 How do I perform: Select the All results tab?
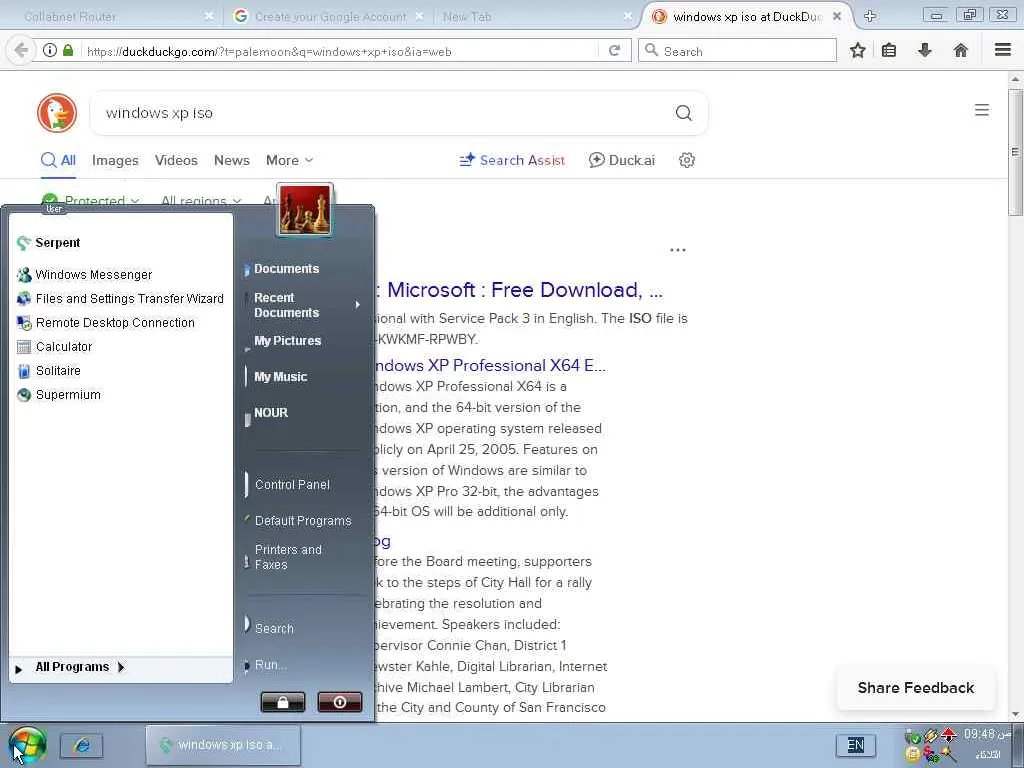[x=58, y=160]
